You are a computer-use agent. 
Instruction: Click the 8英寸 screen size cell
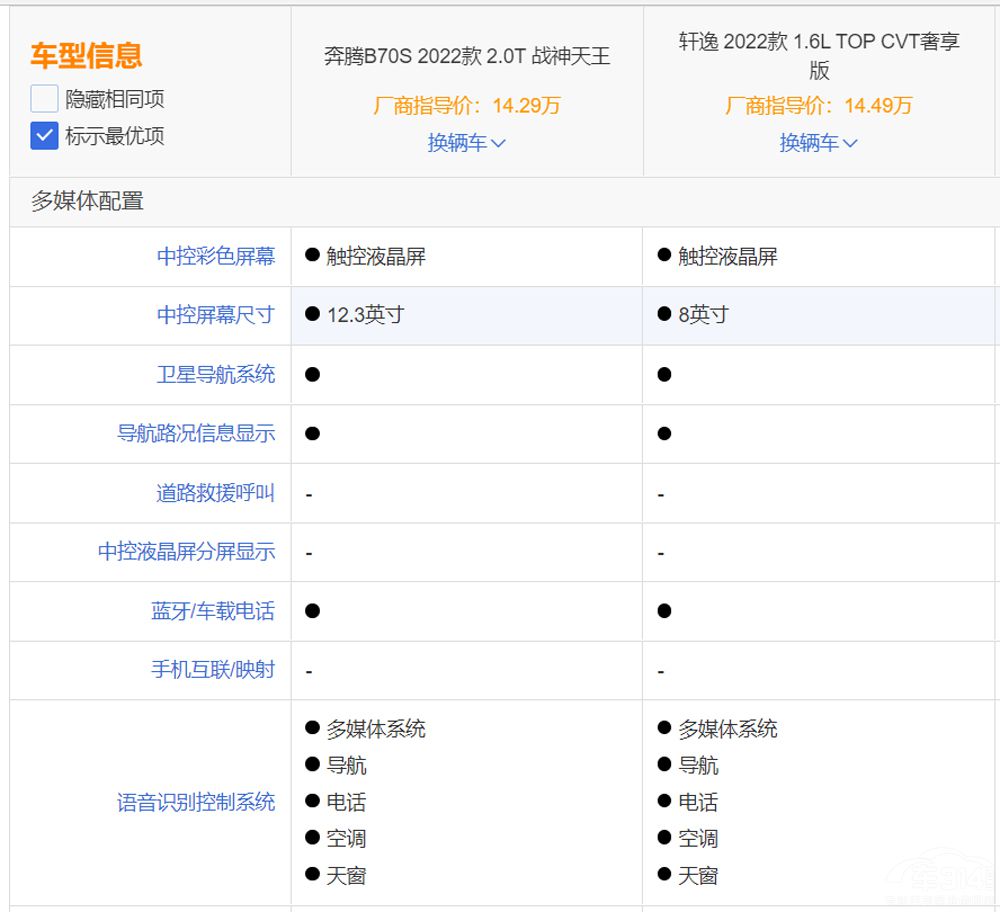[703, 315]
